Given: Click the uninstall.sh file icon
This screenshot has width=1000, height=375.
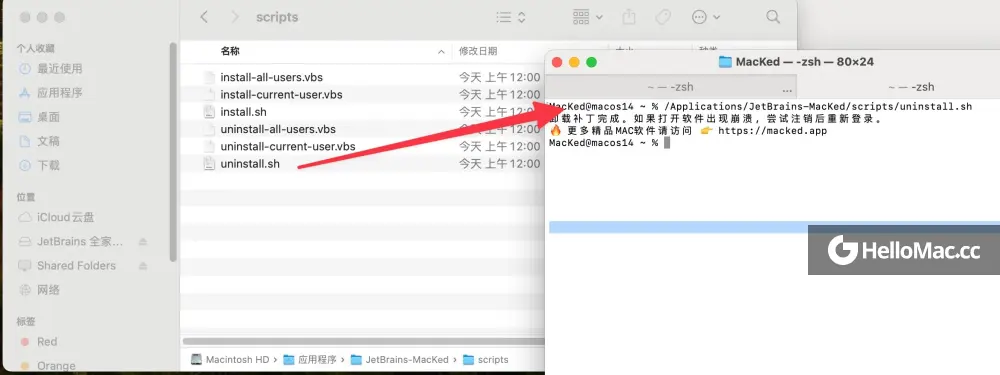Looking at the screenshot, I should coord(209,164).
